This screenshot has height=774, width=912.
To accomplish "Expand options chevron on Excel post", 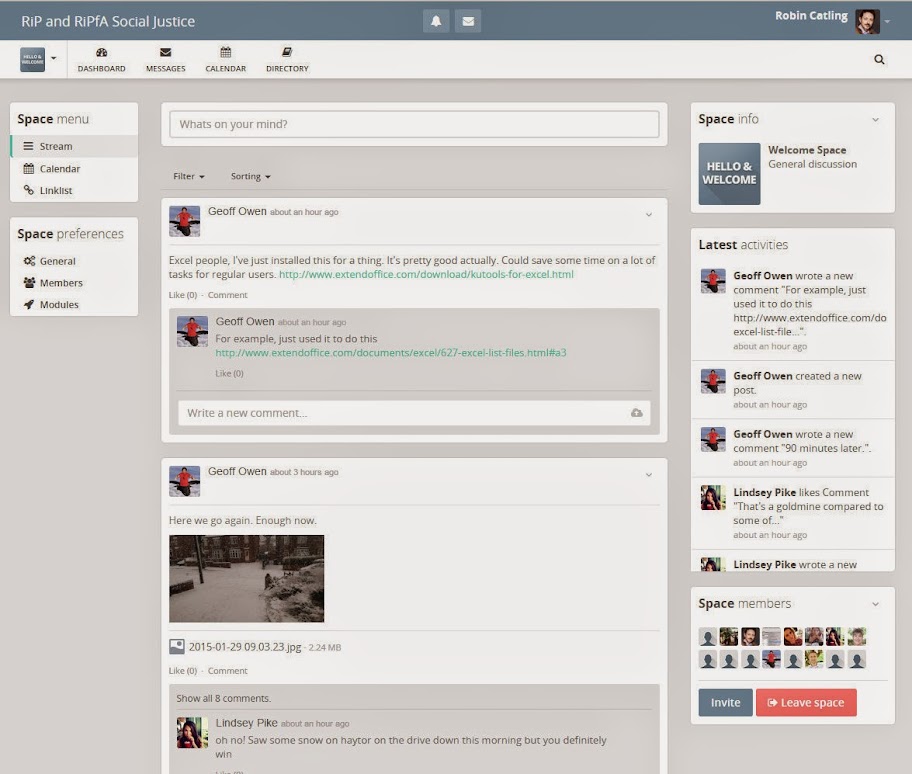I will pyautogui.click(x=649, y=215).
